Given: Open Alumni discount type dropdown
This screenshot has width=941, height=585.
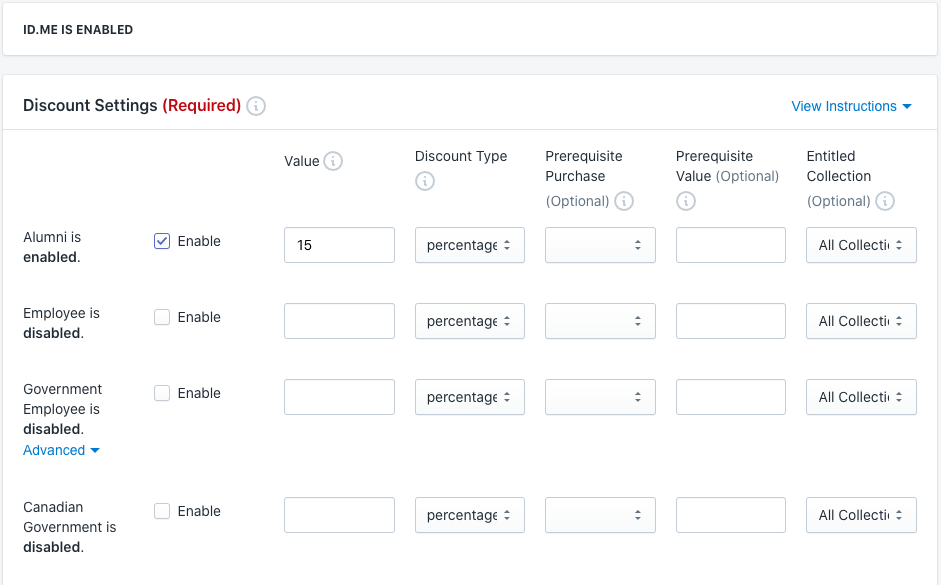Looking at the screenshot, I should tap(470, 245).
